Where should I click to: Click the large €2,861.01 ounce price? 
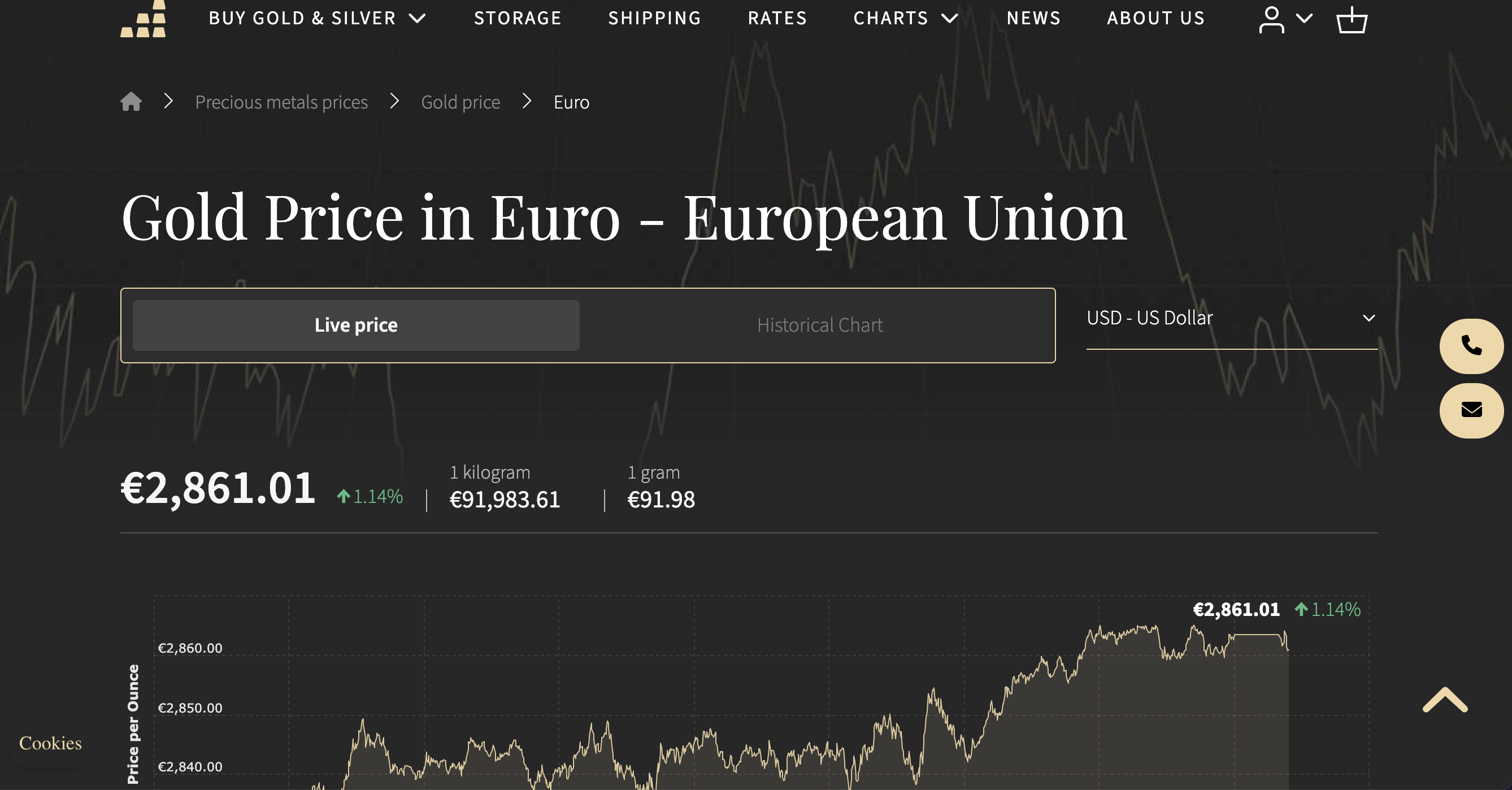pos(218,488)
